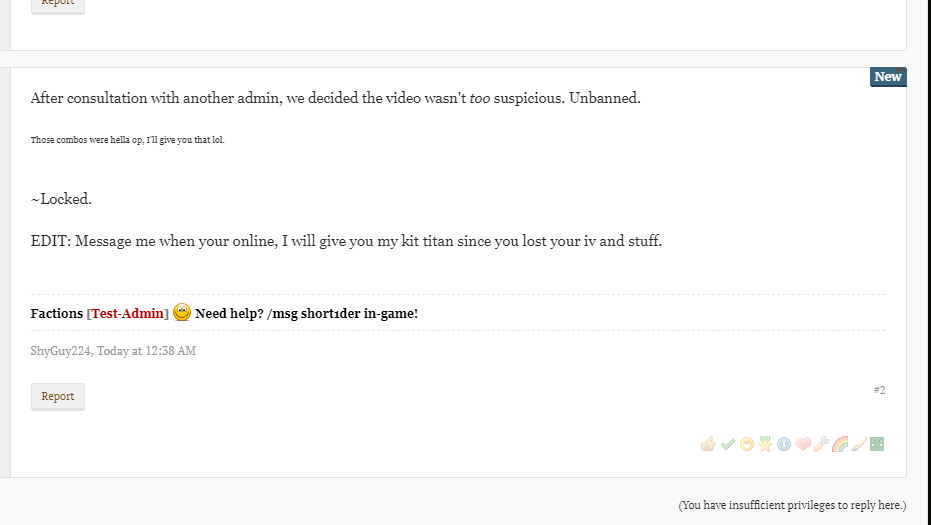The image size is (931, 525).
Task: Click the green creeper face rating icon
Action: coord(877,444)
